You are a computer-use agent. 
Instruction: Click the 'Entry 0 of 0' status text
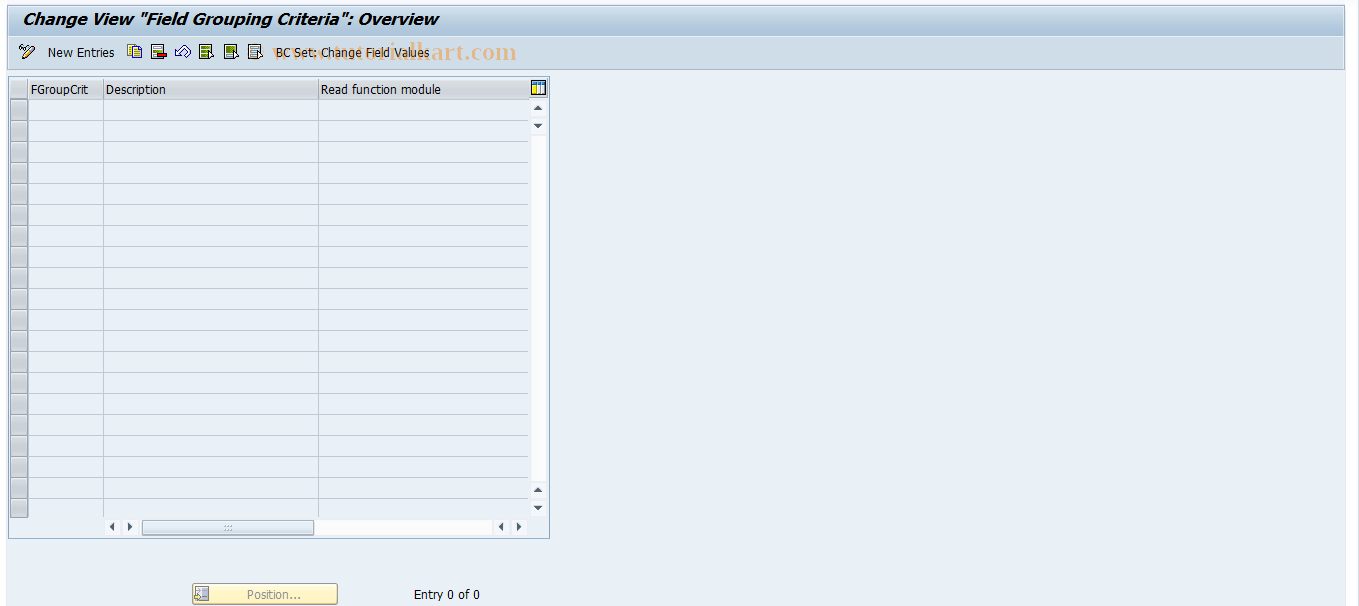pyautogui.click(x=447, y=594)
